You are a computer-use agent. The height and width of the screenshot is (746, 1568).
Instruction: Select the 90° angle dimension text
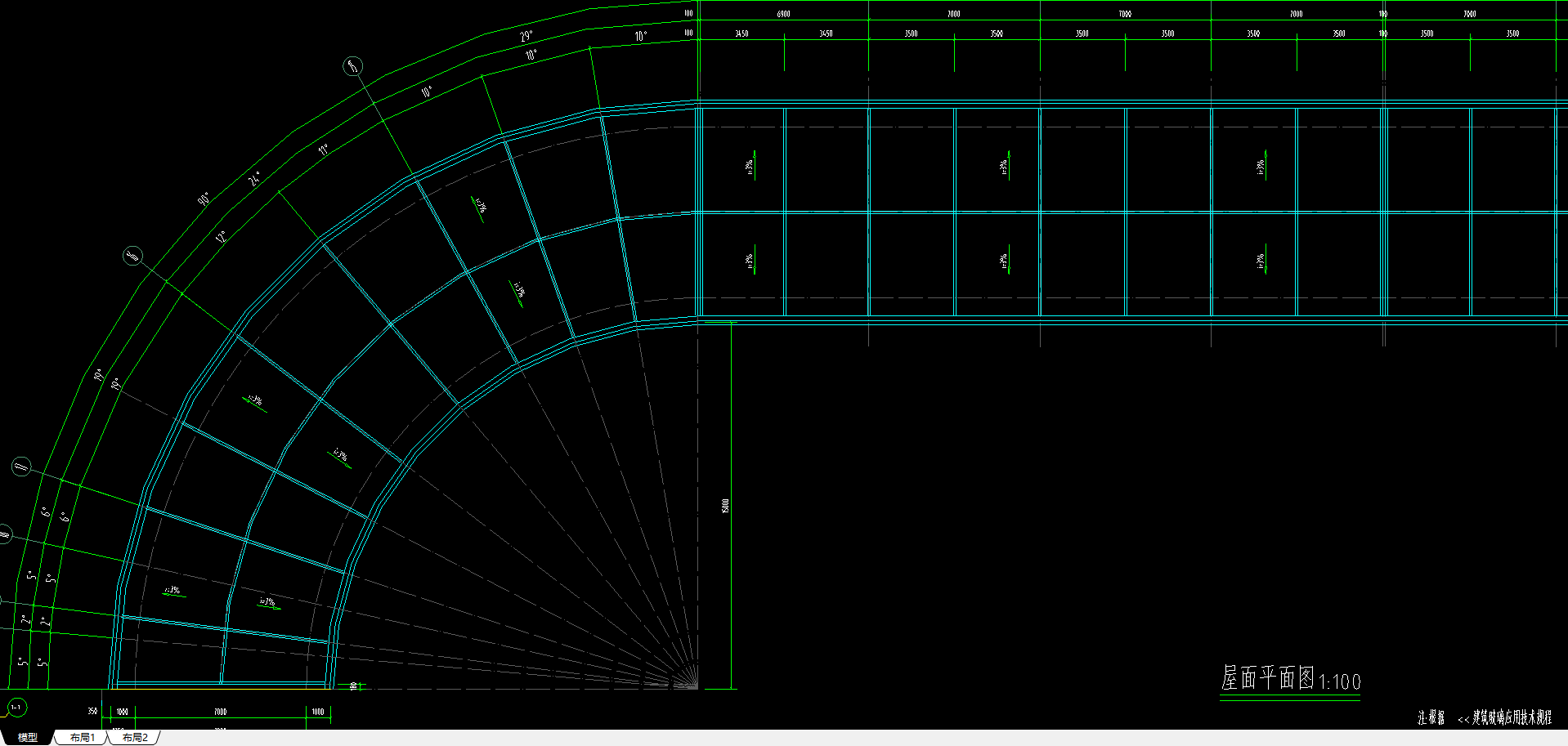[x=204, y=199]
